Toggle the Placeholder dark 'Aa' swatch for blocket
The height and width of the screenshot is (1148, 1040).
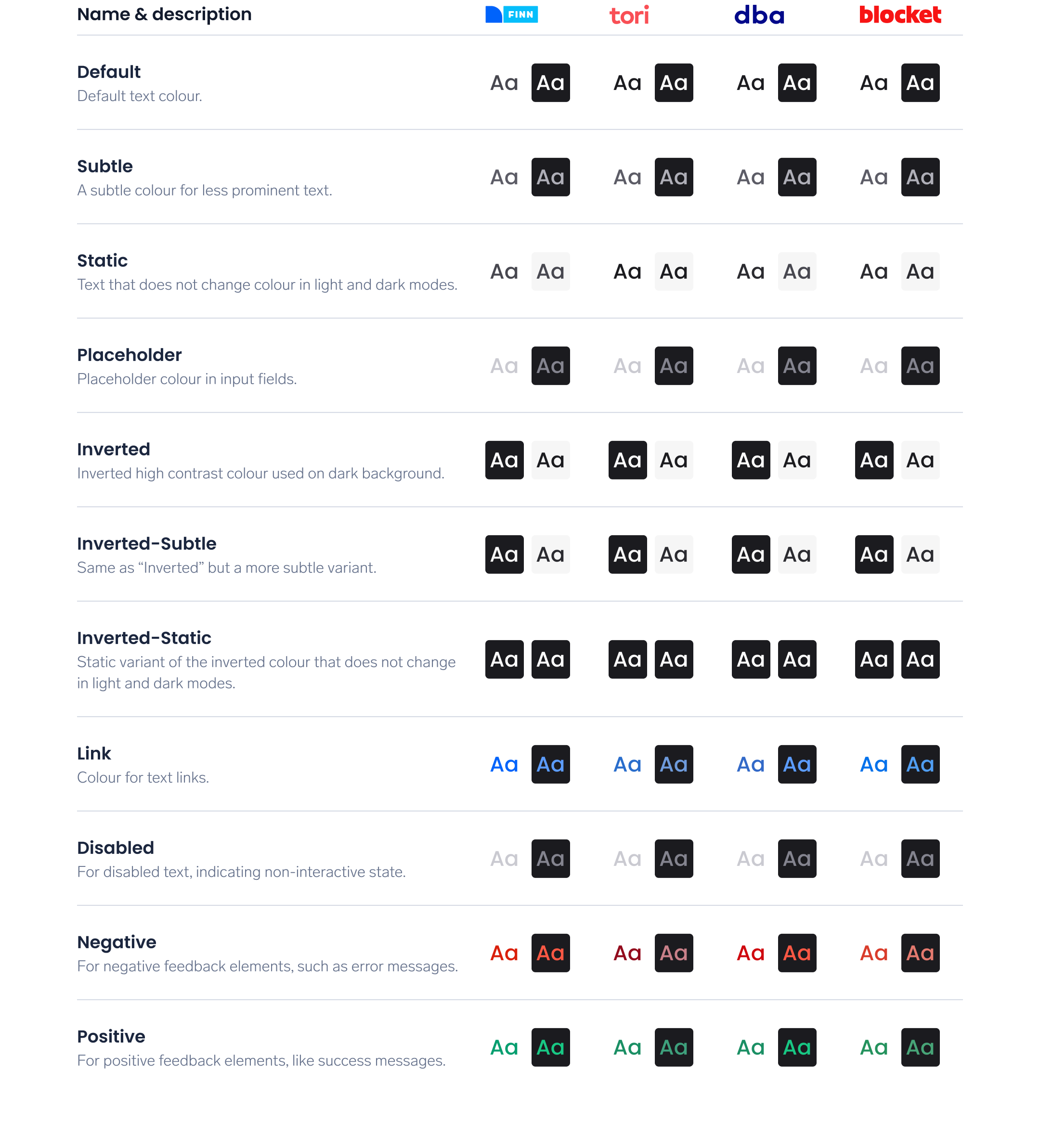tap(918, 366)
